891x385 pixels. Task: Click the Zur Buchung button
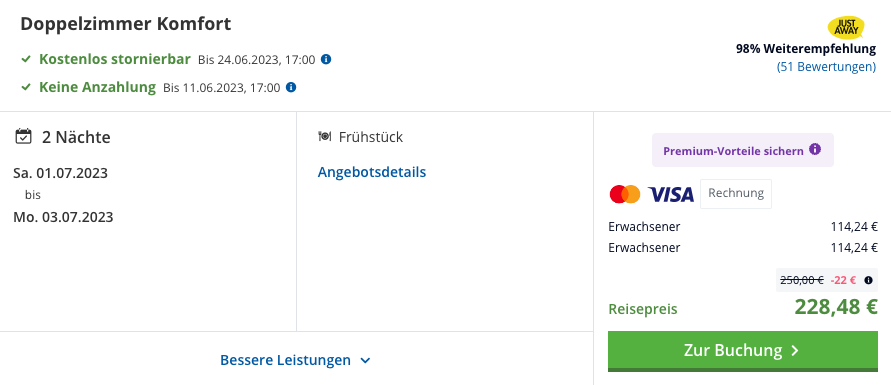(743, 351)
